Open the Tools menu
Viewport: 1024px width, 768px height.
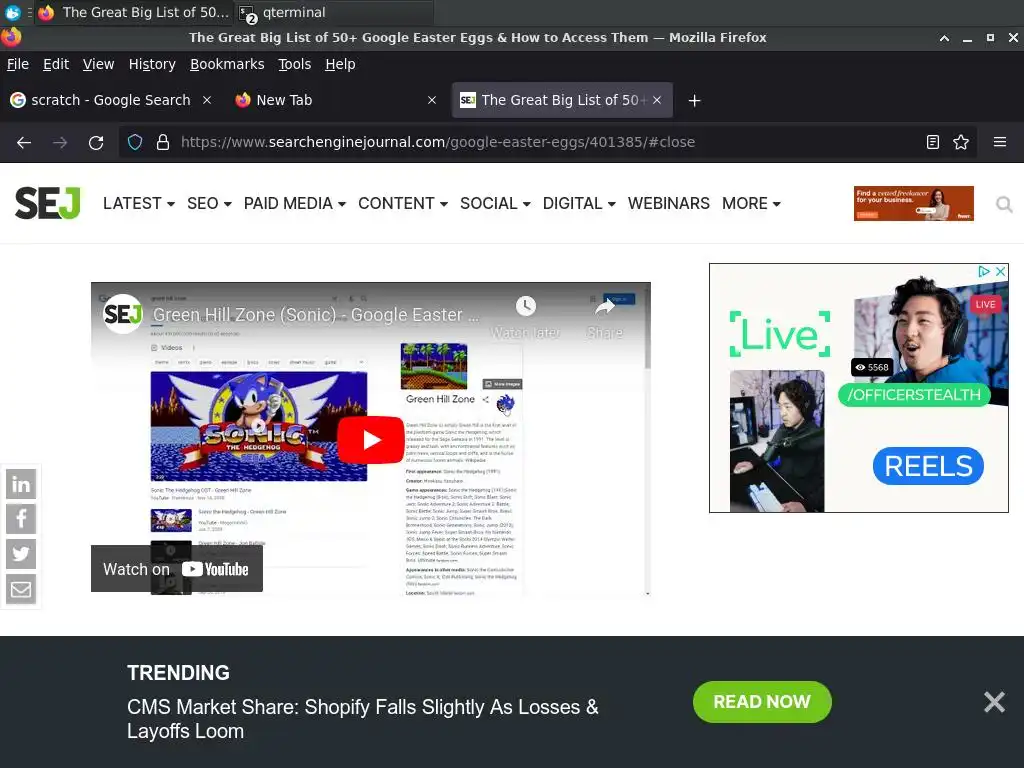(295, 64)
